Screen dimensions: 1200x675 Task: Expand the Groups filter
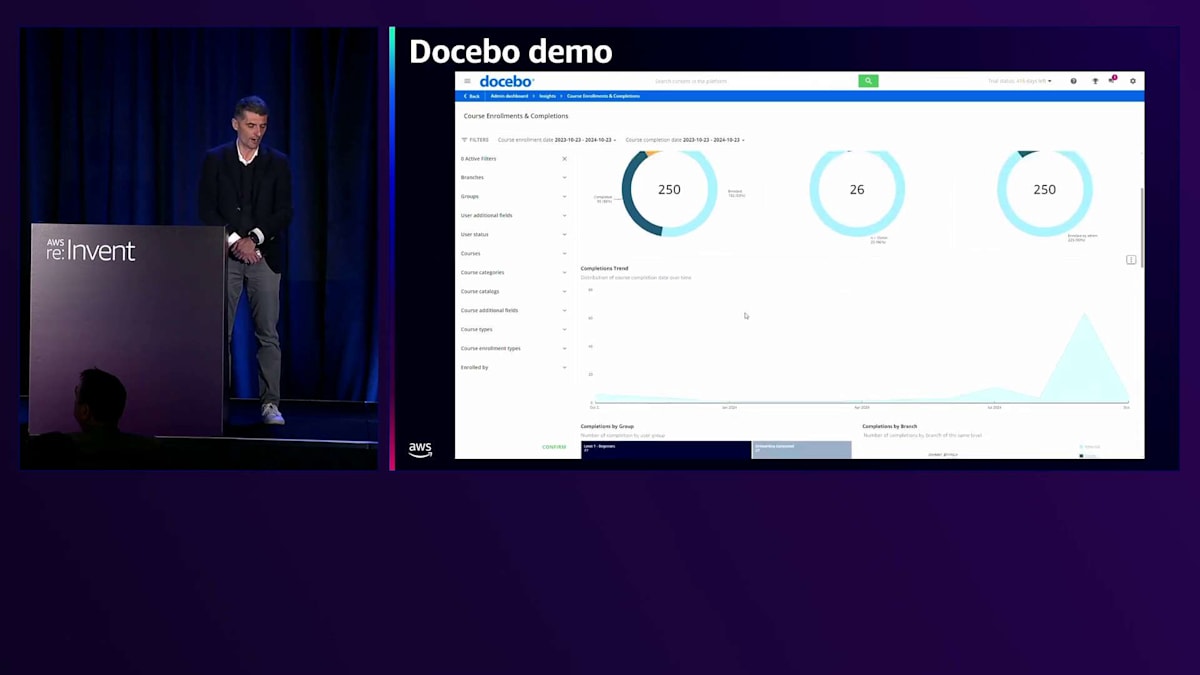point(513,197)
